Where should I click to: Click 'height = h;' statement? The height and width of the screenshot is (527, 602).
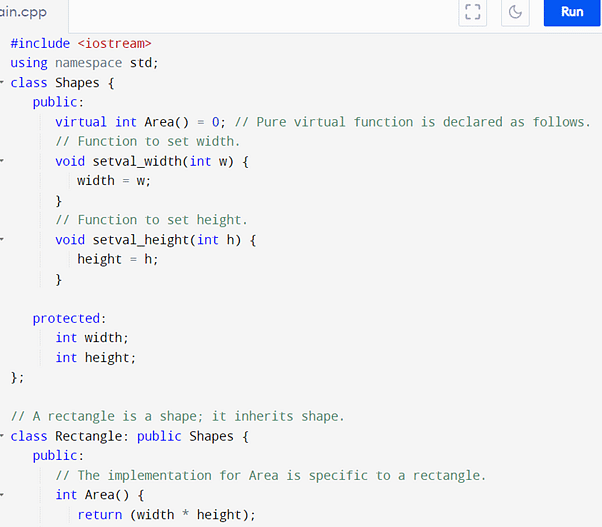[117, 259]
